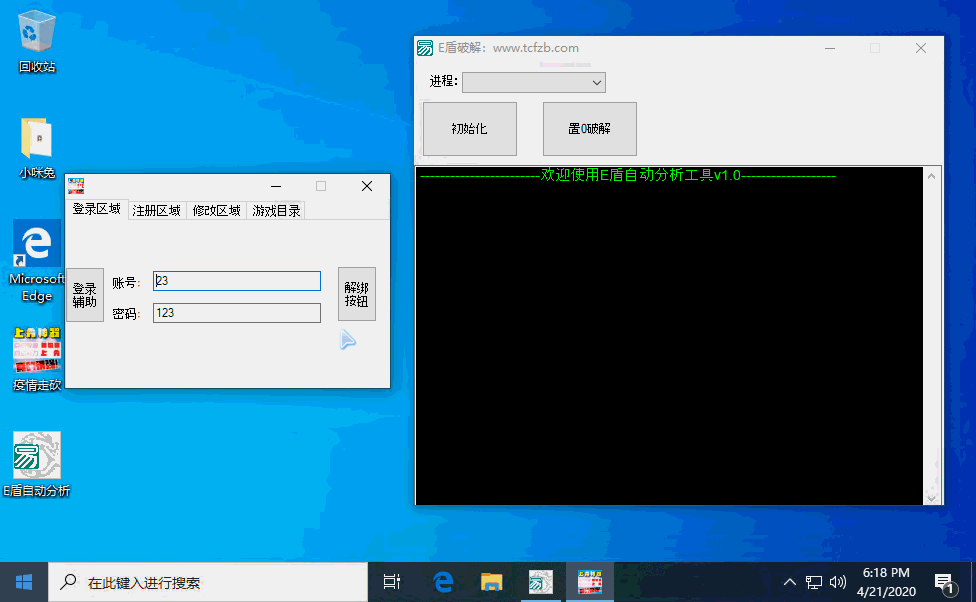Show hidden system tray icons
Image resolution: width=976 pixels, height=602 pixels.
[789, 582]
